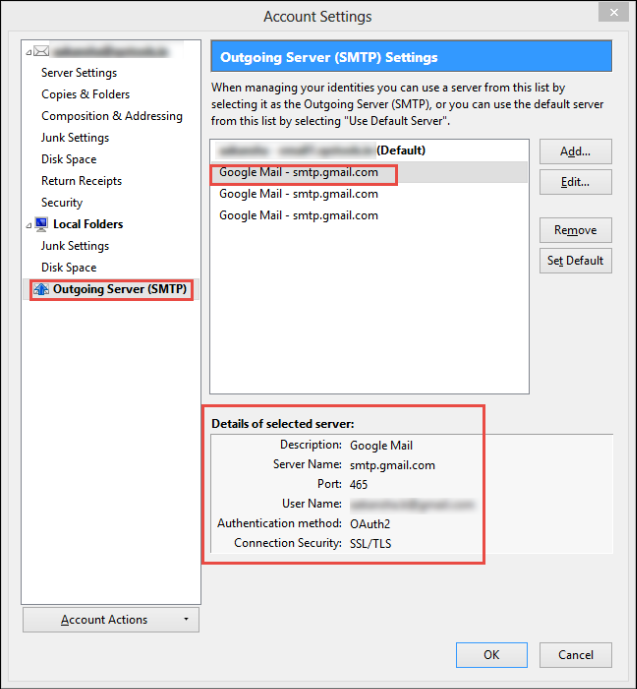Close the Account Settings window
Viewport: 637px width, 689px height.
click(x=614, y=12)
